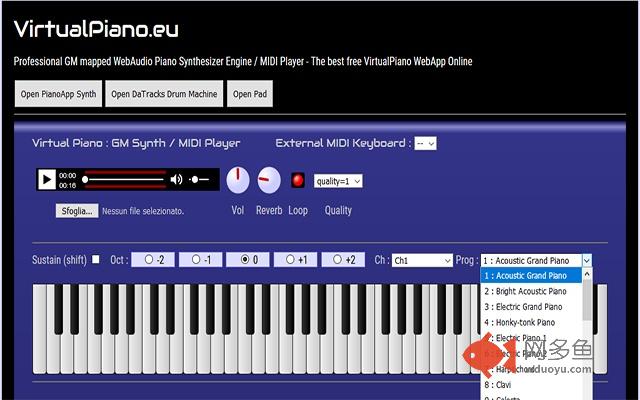Enable the Sustain (shift) checkbox
640x400 pixels.
[x=96, y=259]
